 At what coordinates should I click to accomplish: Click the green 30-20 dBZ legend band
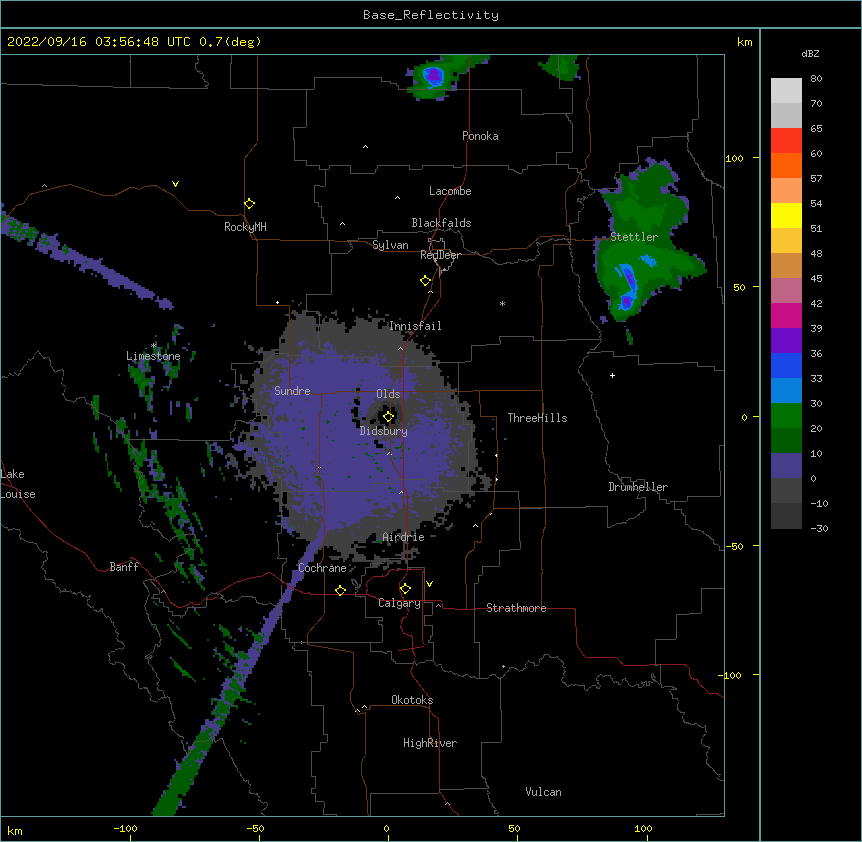786,416
